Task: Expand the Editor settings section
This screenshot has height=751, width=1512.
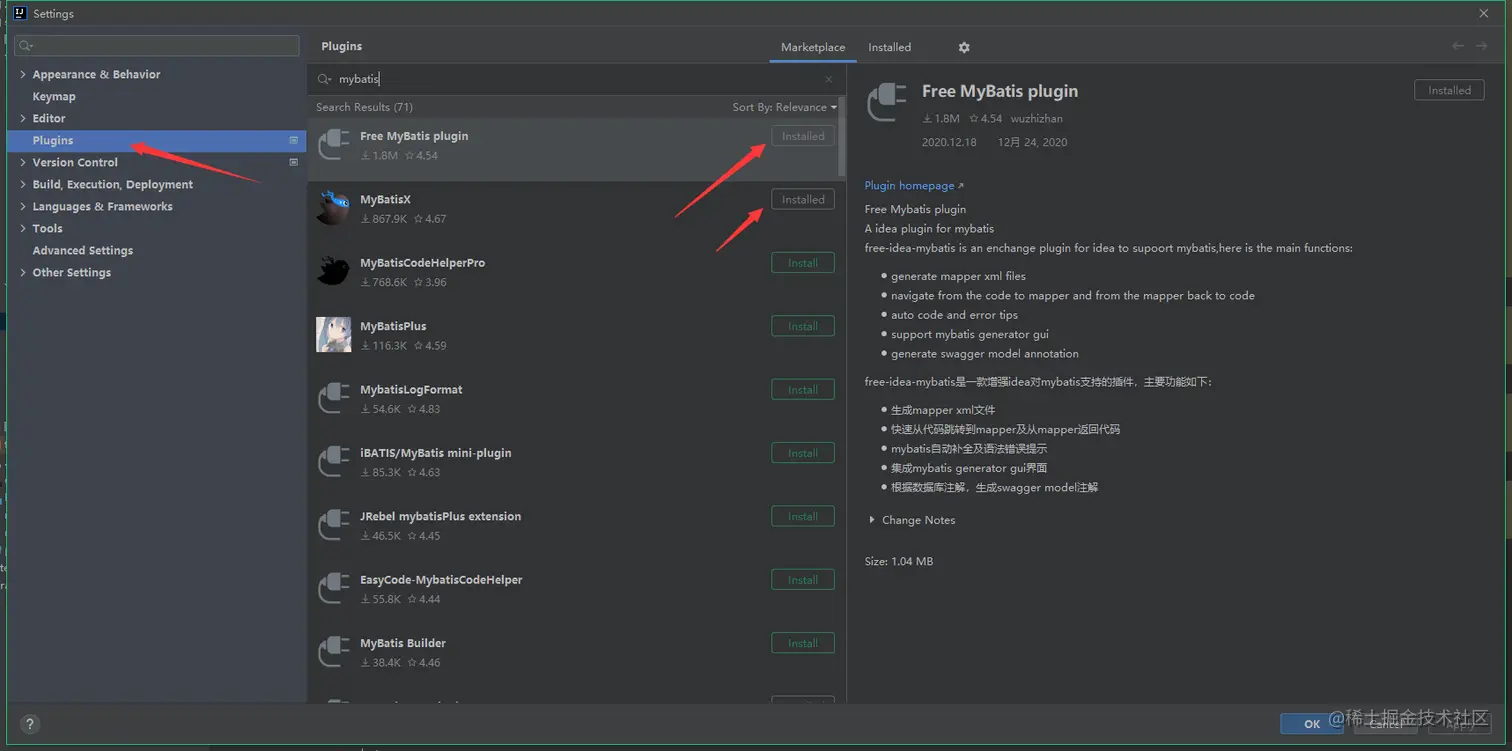Action: click(x=23, y=119)
